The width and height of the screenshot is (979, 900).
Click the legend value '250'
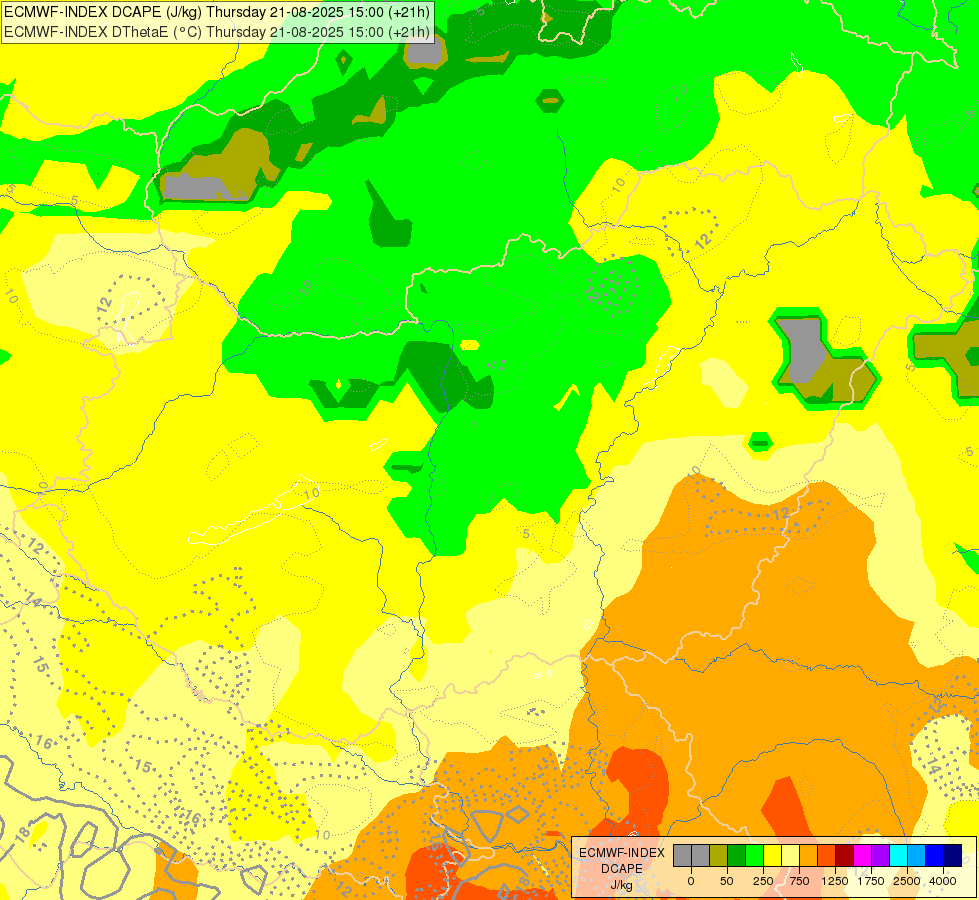(763, 881)
